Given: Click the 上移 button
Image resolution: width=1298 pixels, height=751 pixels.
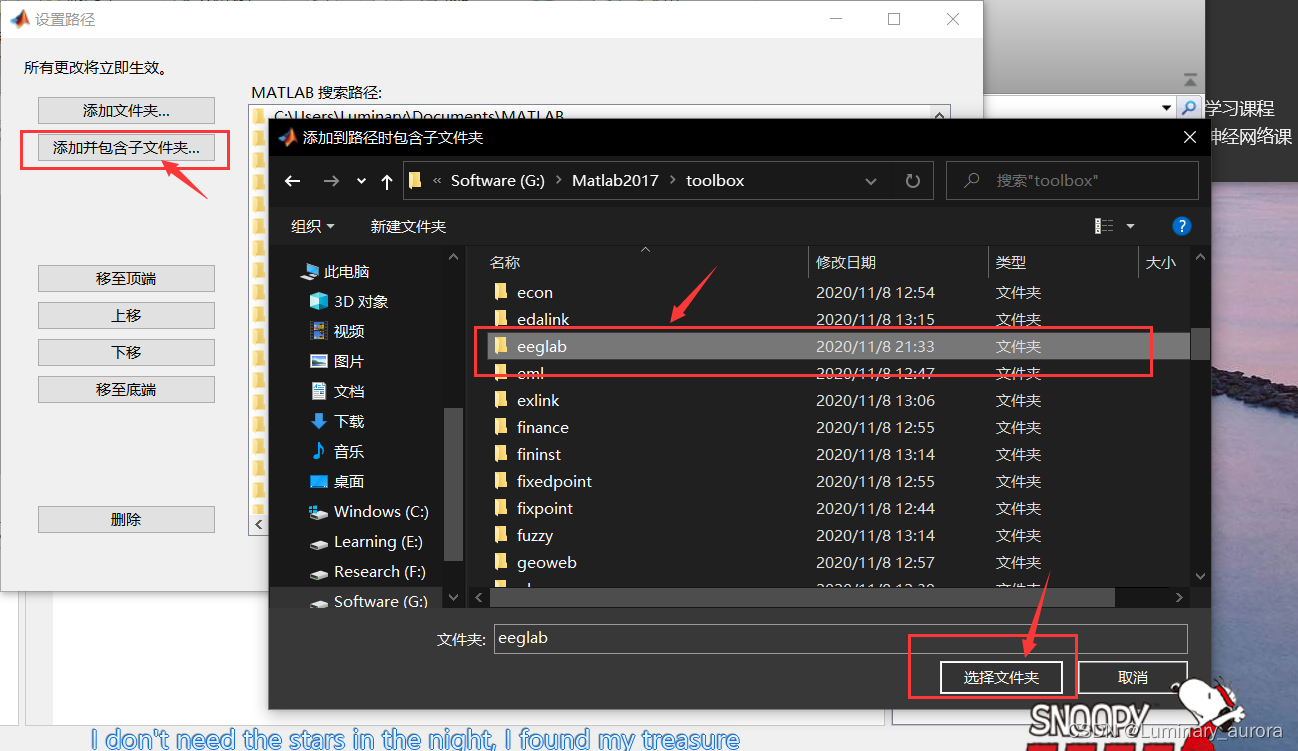Looking at the screenshot, I should pyautogui.click(x=126, y=316).
